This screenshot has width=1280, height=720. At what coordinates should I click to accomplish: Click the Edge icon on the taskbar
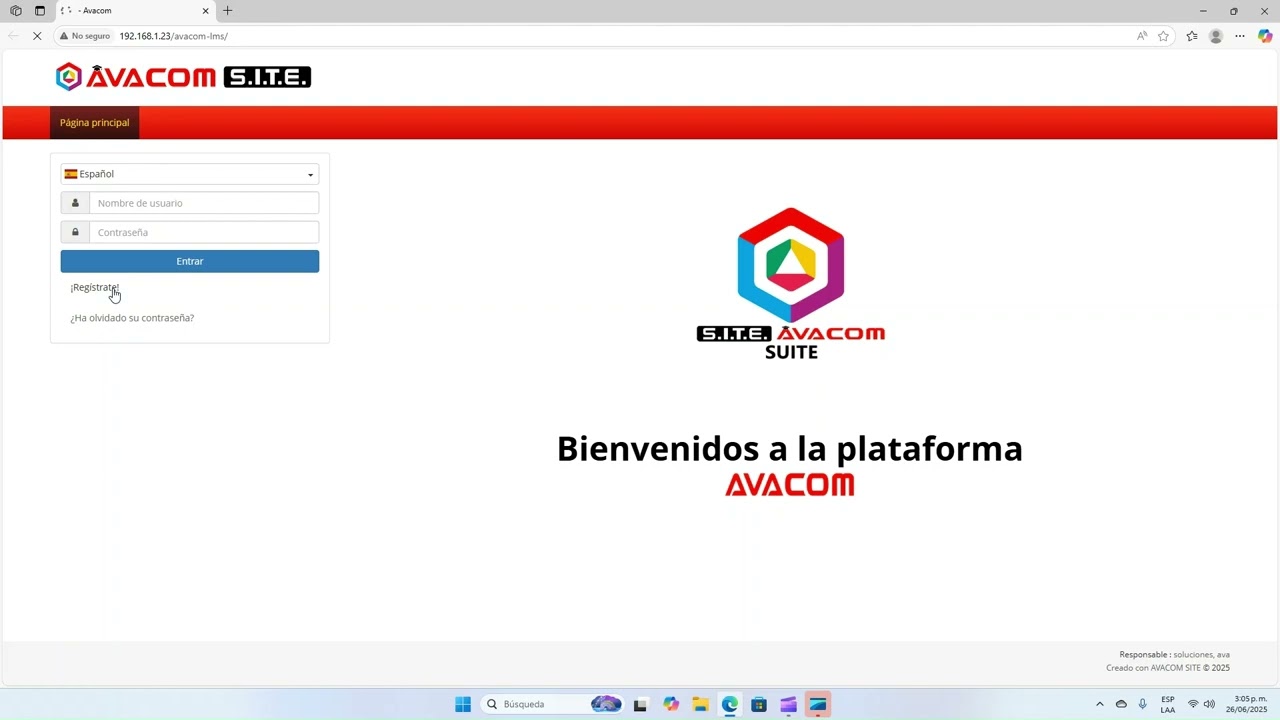pos(730,704)
